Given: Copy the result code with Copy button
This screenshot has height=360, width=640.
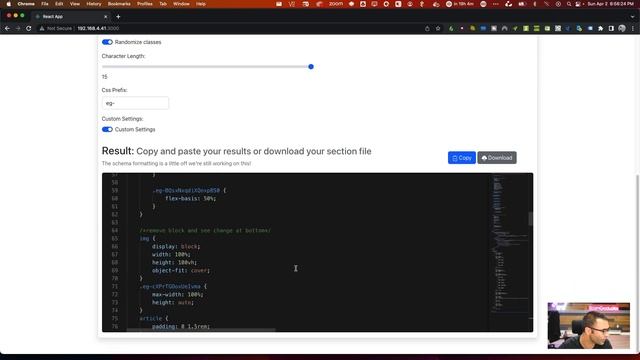Looking at the screenshot, I should click(x=462, y=158).
